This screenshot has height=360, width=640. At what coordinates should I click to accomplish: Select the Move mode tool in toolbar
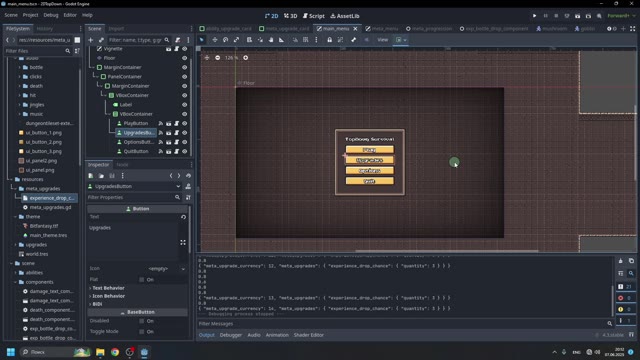pos(215,40)
